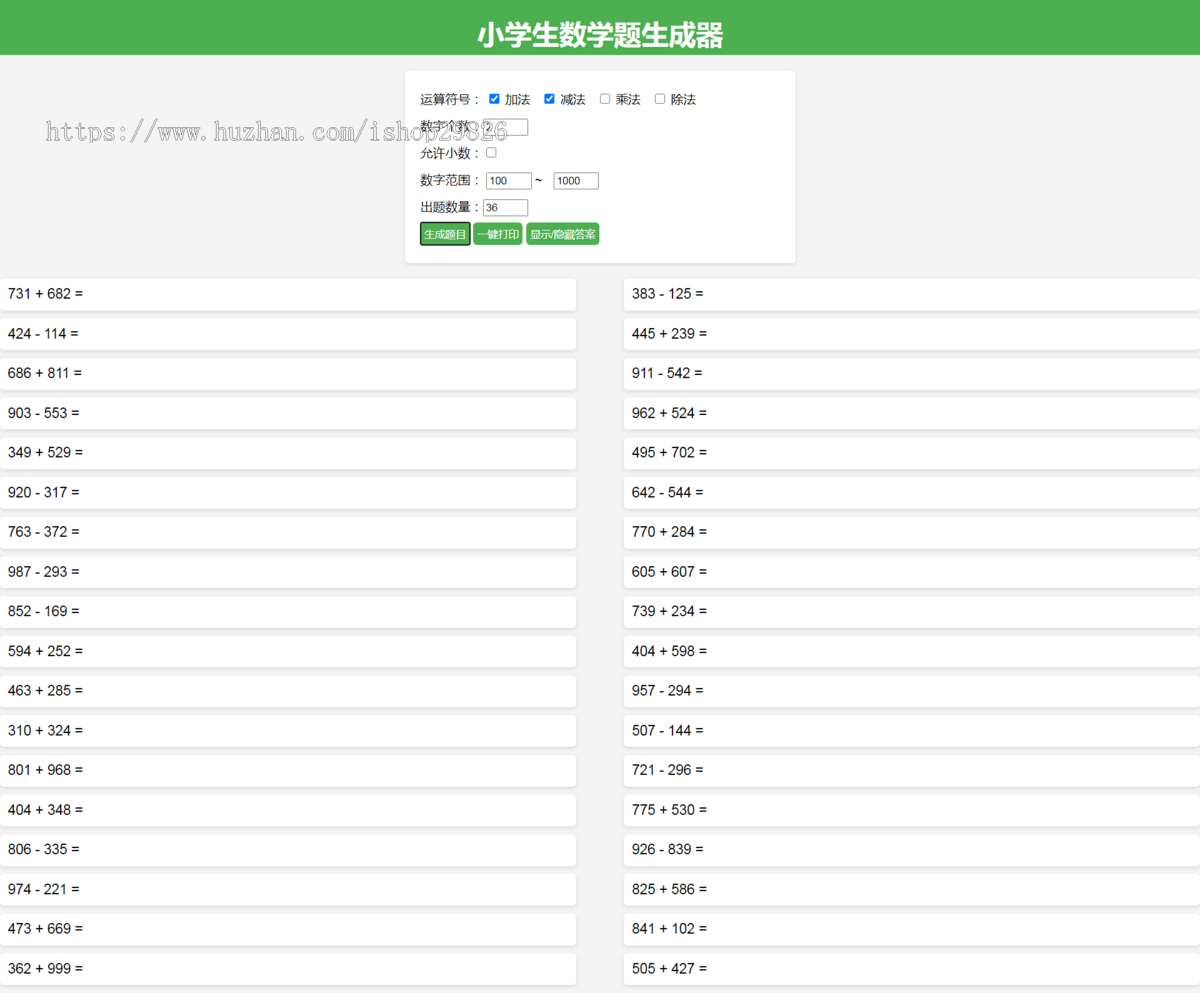1200x993 pixels.
Task: Click the 一键打印 button
Action: [498, 234]
